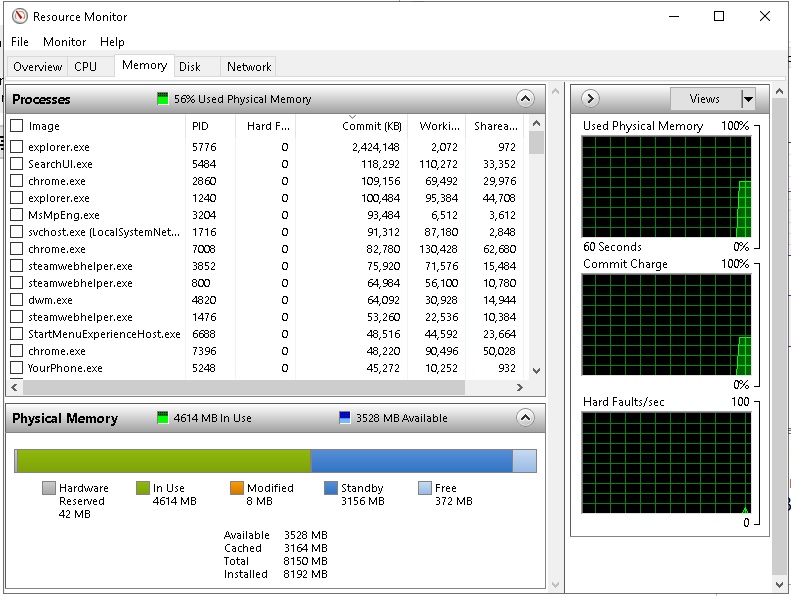Open the Monitor menu

coord(64,42)
